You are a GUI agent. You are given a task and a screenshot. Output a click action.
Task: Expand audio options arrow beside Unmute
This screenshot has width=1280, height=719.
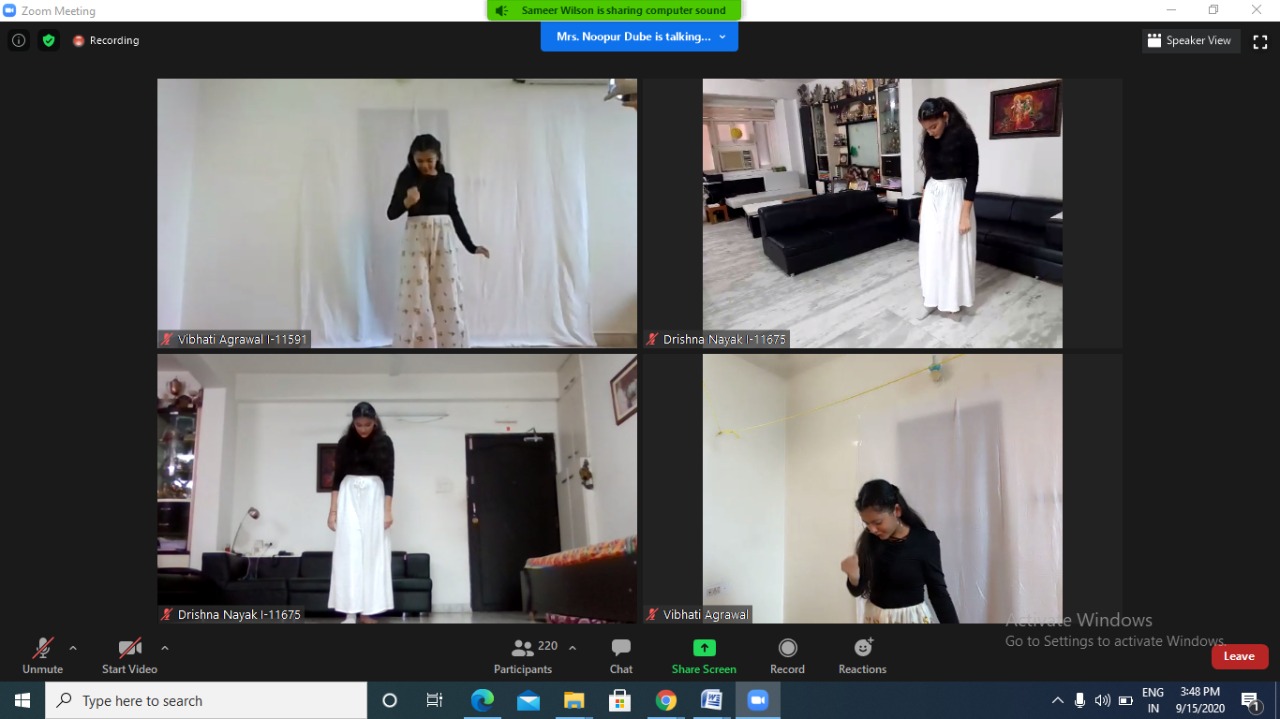click(x=73, y=648)
